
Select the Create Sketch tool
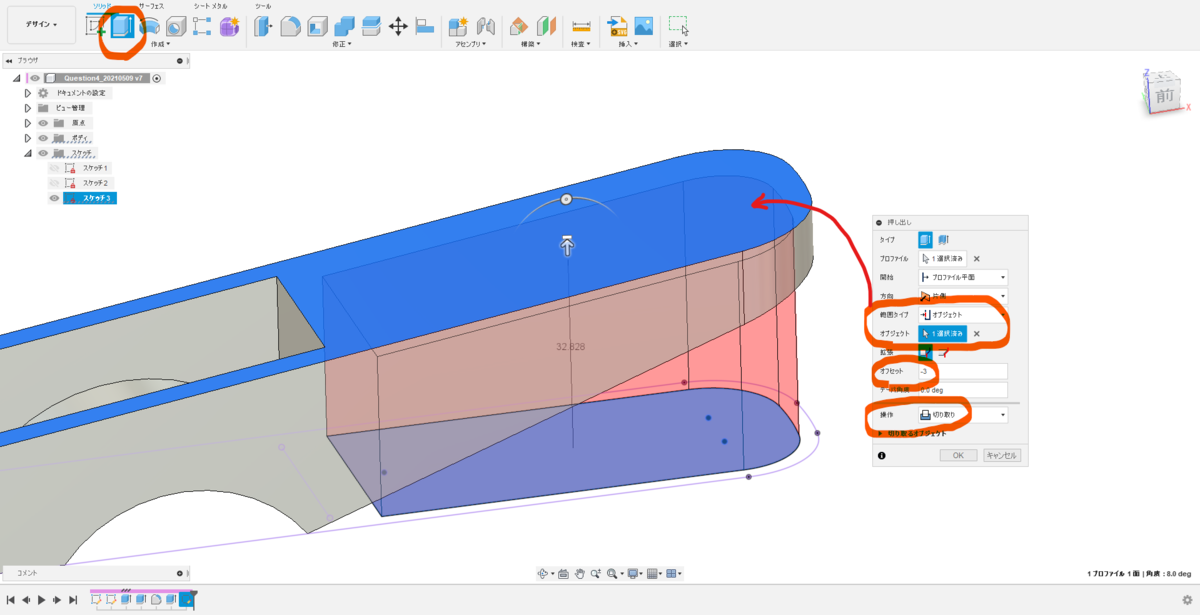(x=96, y=27)
